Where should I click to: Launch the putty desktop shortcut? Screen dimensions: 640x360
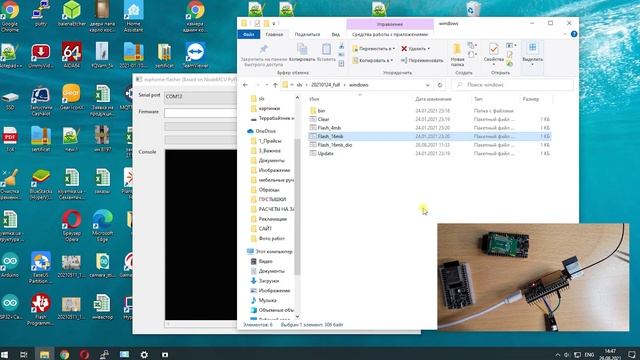[x=40, y=15]
